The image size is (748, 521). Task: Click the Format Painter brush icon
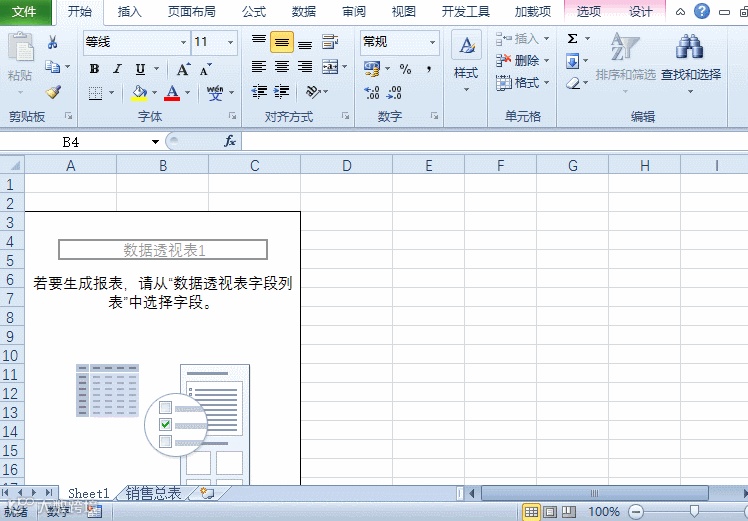[x=53, y=92]
